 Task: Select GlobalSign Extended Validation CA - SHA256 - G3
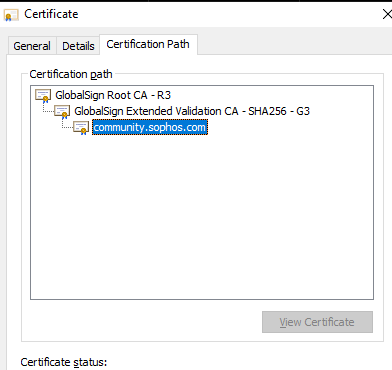tap(192, 111)
